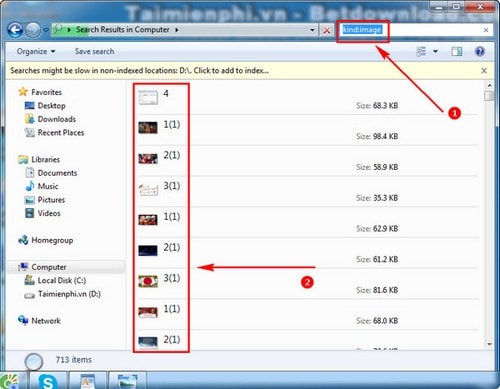Screen dimensions: 500x389
Task: Click the Start button on taskbar
Action: [10, 381]
